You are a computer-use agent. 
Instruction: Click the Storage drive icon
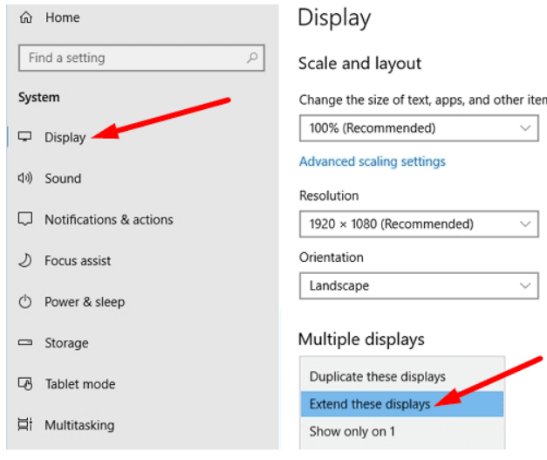pyautogui.click(x=25, y=342)
